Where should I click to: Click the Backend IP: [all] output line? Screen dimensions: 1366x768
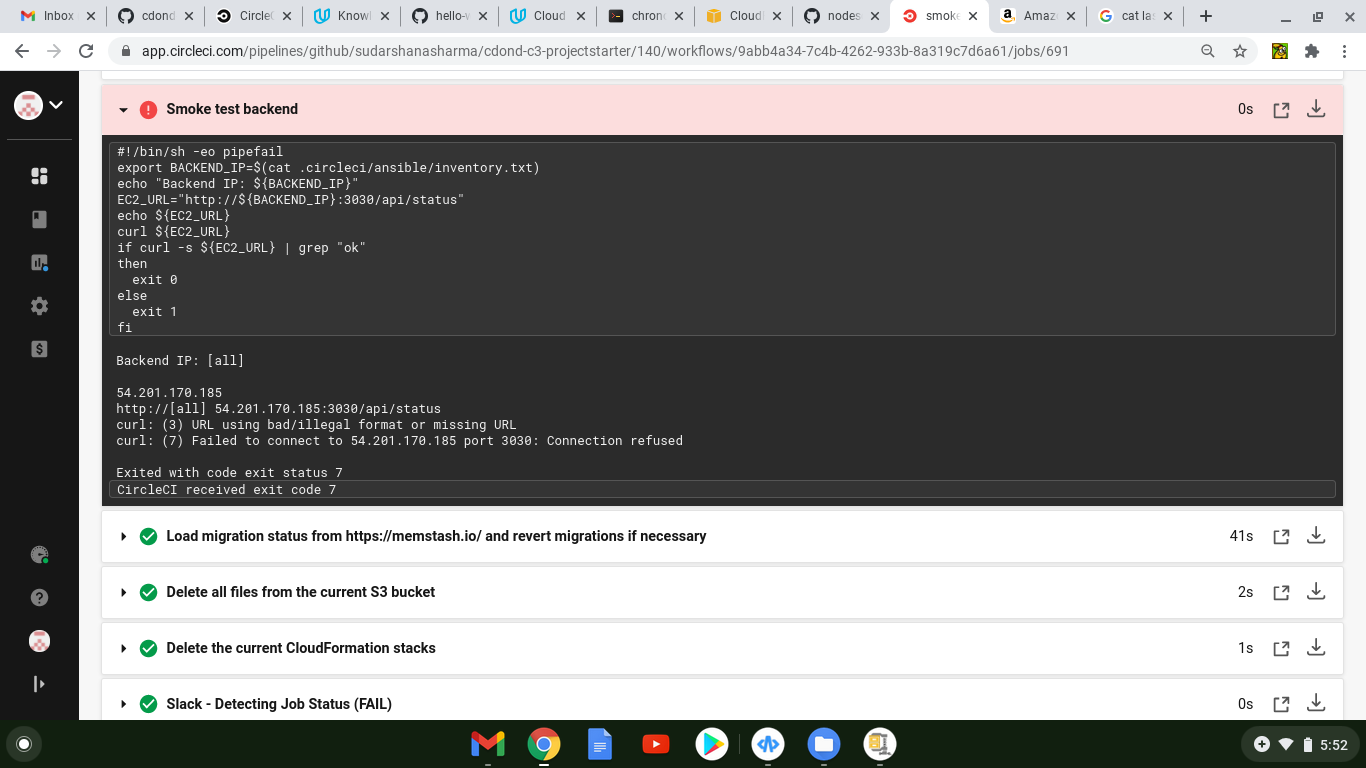point(180,361)
